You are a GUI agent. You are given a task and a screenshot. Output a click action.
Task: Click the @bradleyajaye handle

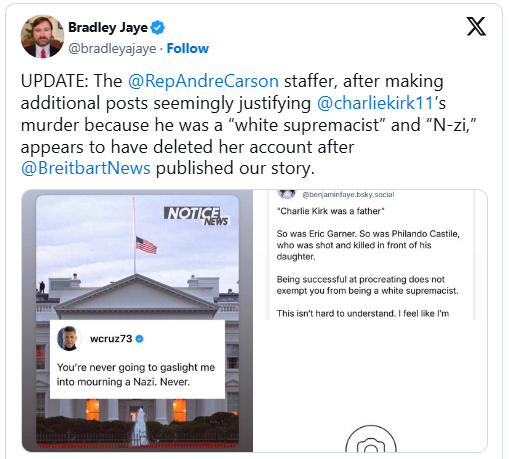tap(112, 49)
